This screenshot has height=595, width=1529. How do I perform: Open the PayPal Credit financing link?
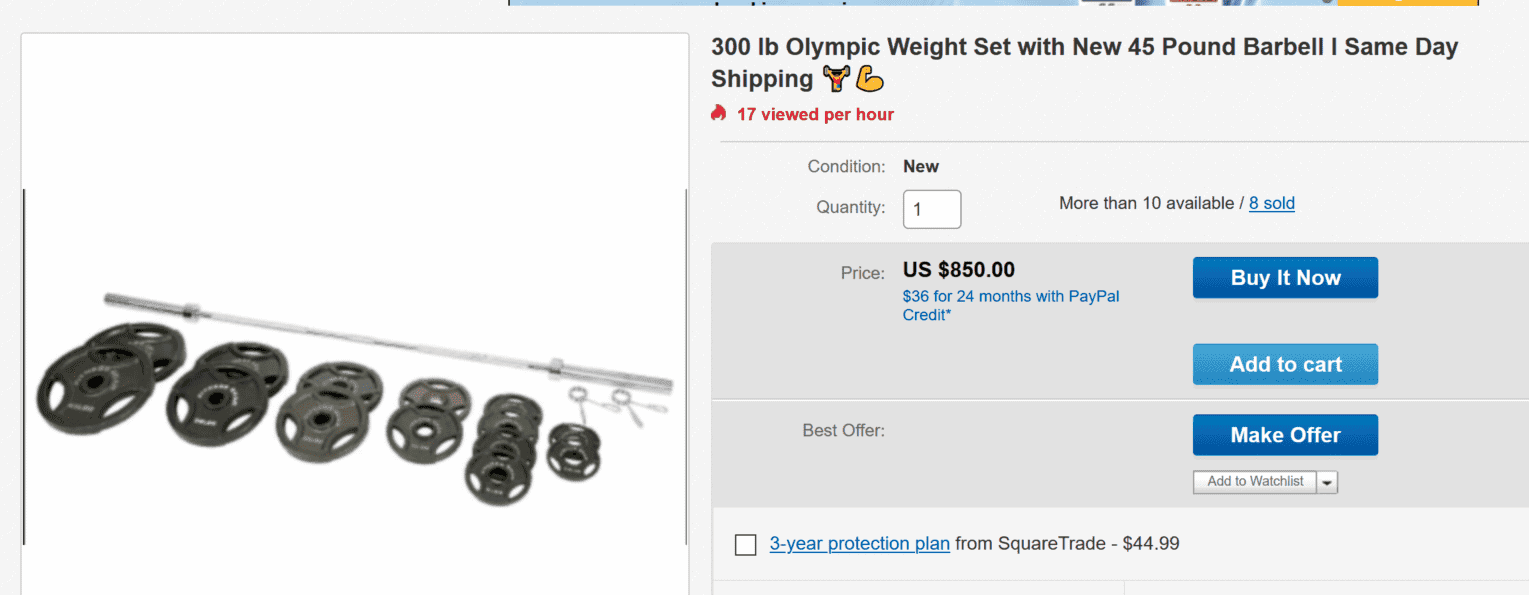point(1011,305)
